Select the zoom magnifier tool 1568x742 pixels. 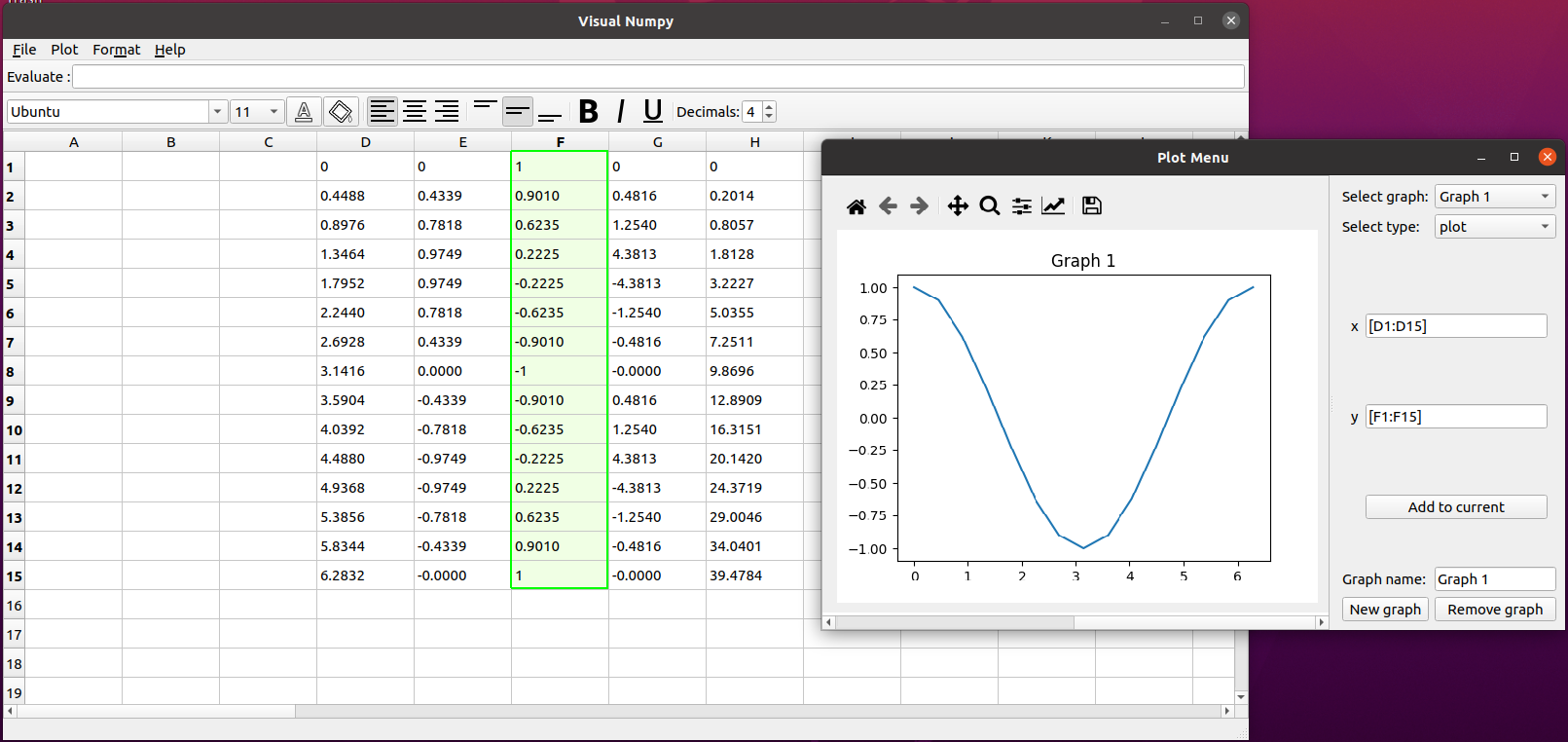click(x=990, y=205)
